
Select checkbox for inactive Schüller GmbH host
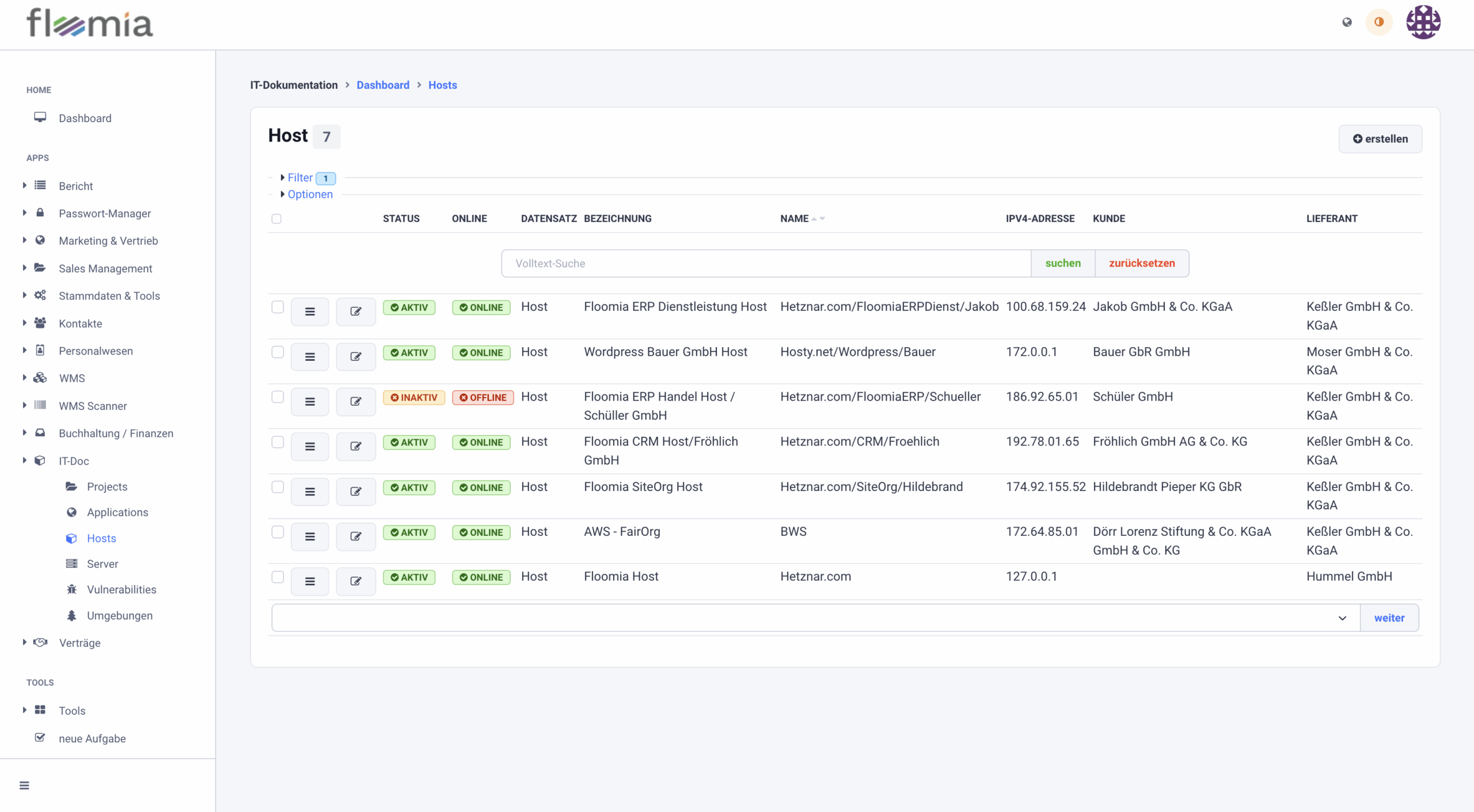(x=278, y=397)
